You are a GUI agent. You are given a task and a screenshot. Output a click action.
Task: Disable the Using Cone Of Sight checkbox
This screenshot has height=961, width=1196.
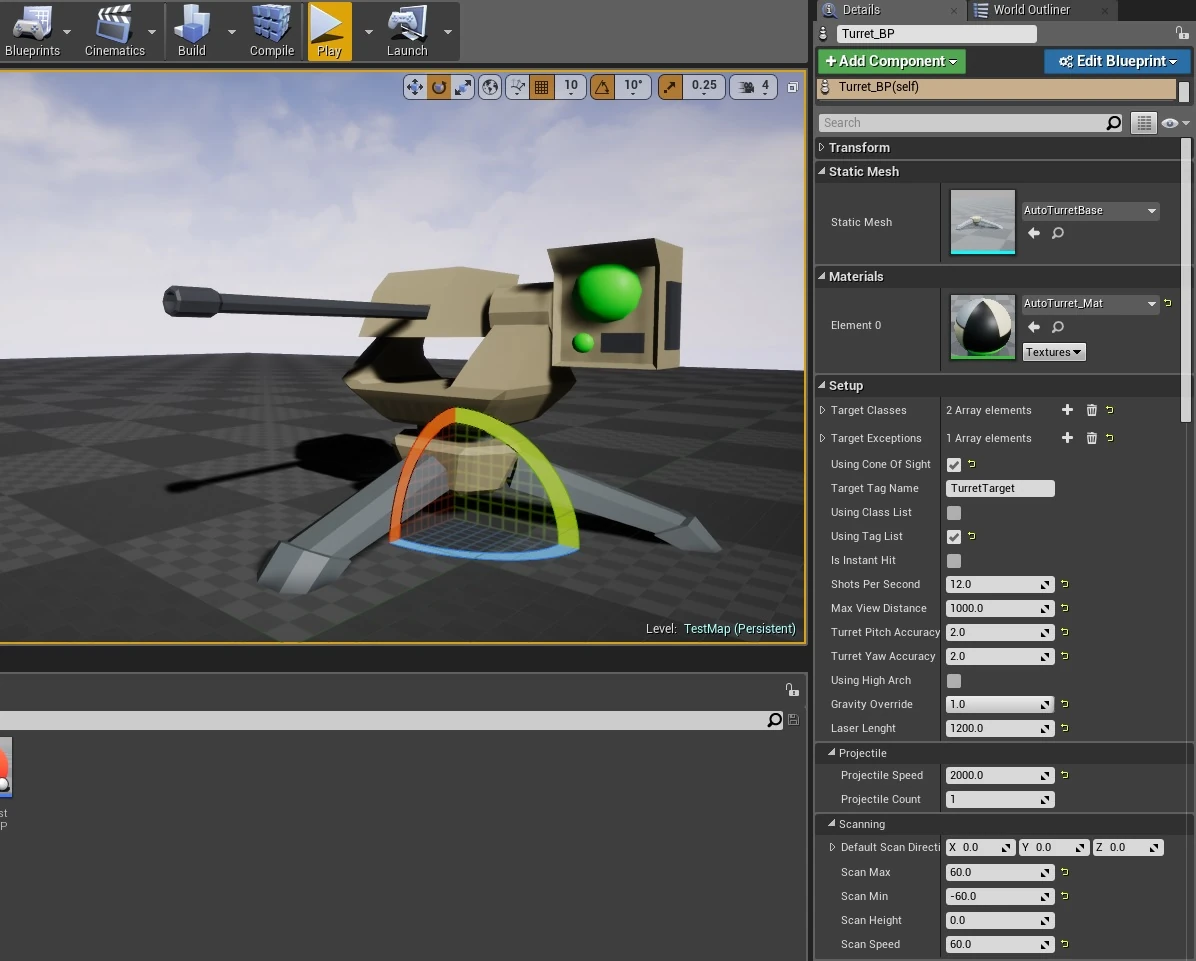(x=953, y=464)
